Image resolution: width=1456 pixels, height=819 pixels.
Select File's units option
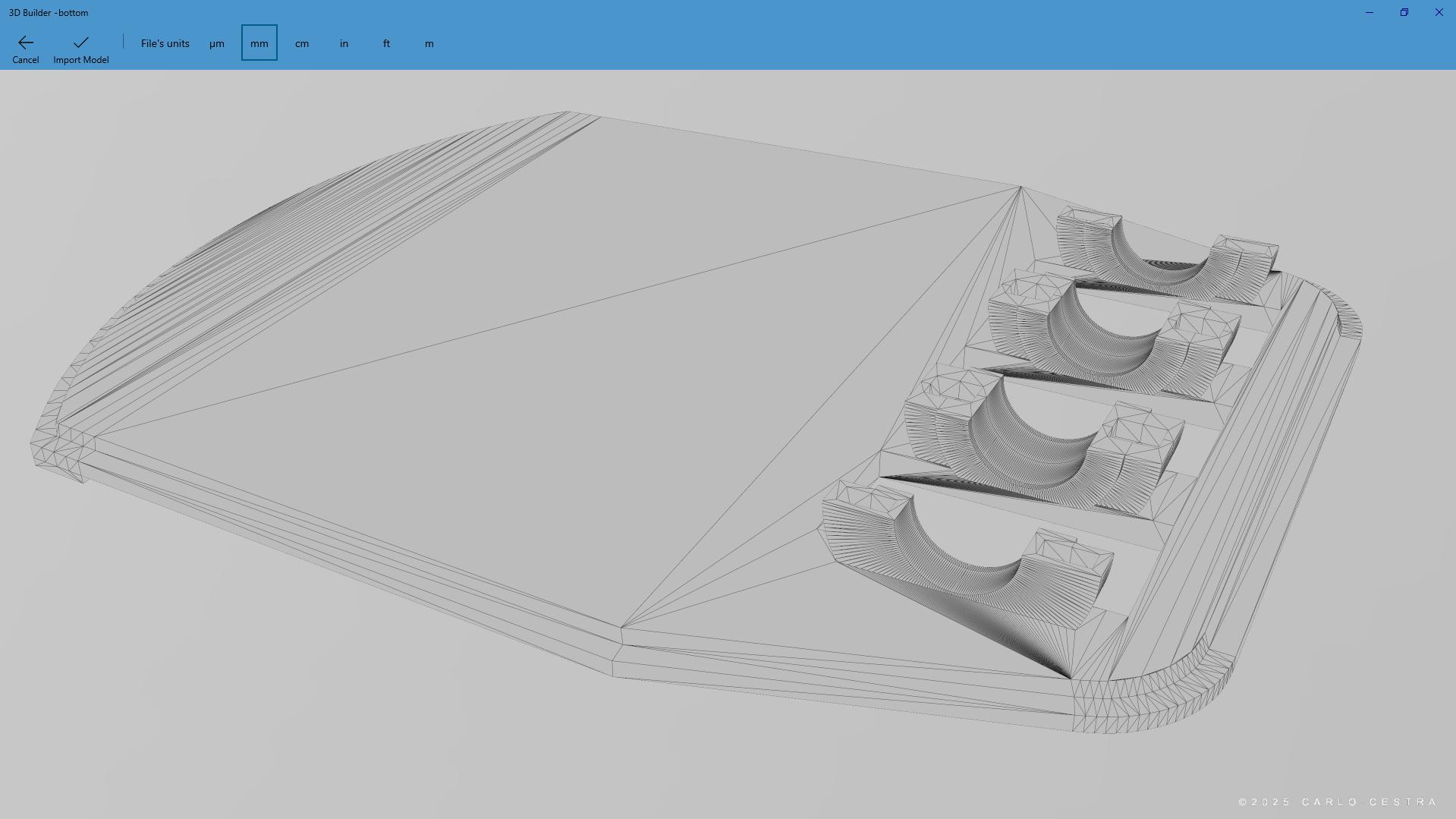tap(165, 43)
